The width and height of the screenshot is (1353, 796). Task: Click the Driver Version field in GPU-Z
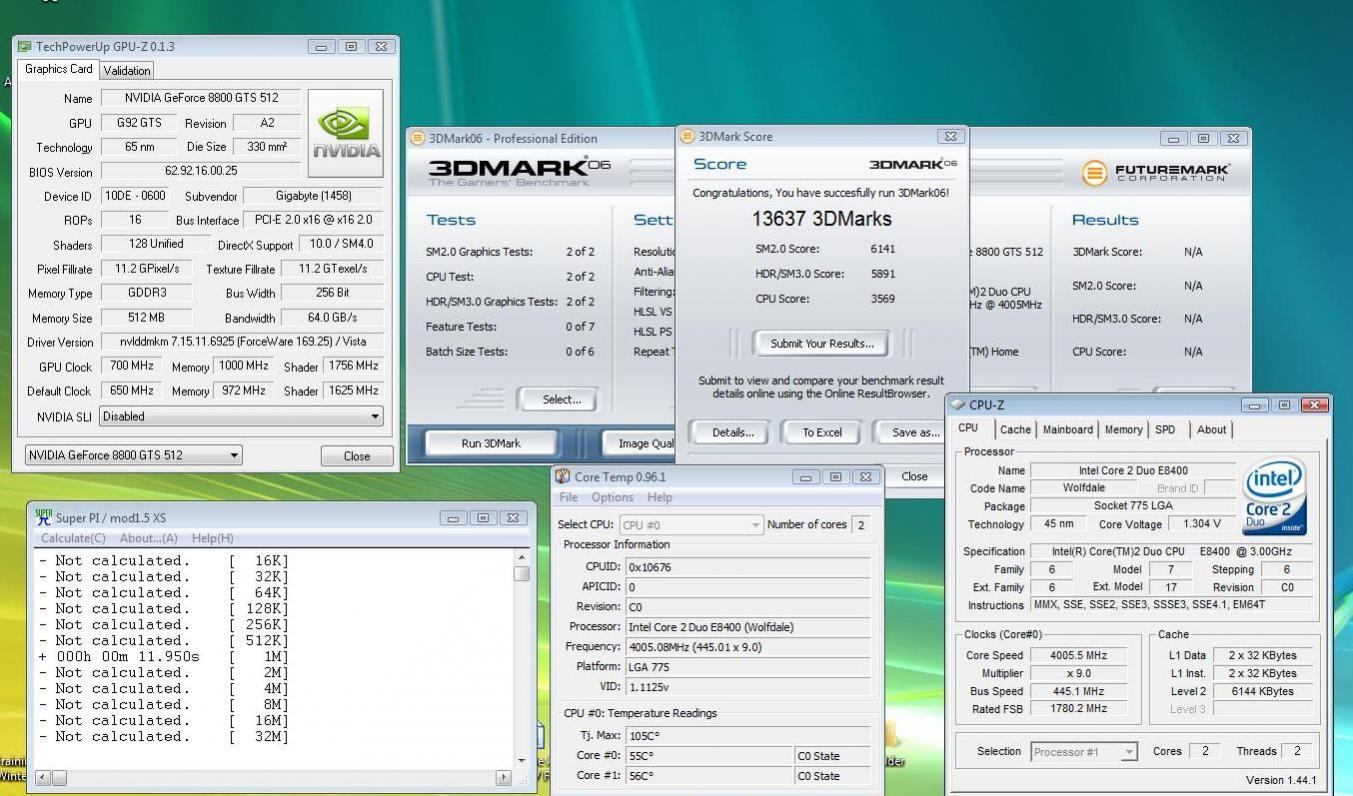tap(240, 342)
